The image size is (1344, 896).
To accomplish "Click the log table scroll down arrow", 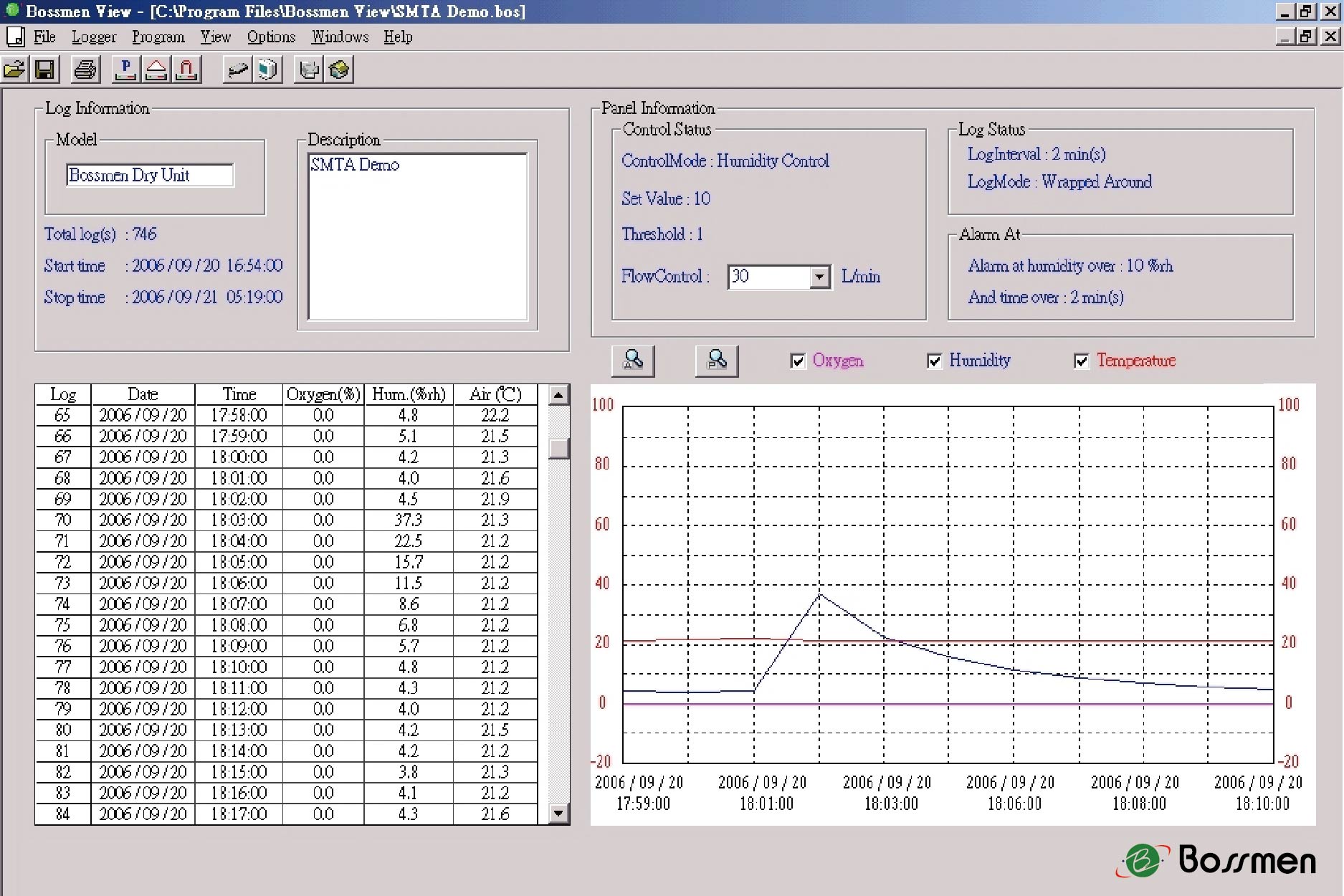I will 558,814.
